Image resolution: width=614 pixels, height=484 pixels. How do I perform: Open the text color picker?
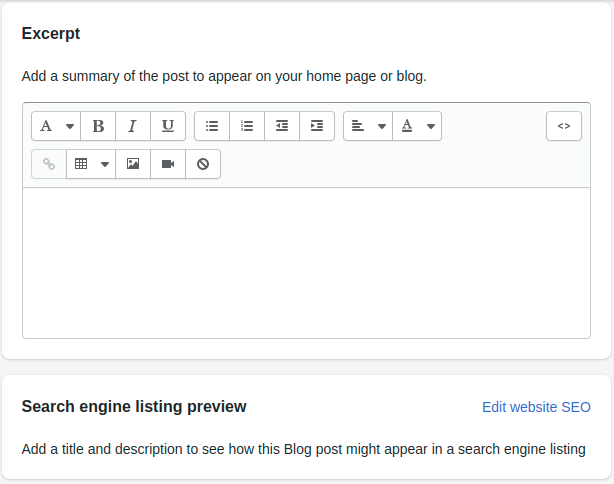pyautogui.click(x=418, y=126)
